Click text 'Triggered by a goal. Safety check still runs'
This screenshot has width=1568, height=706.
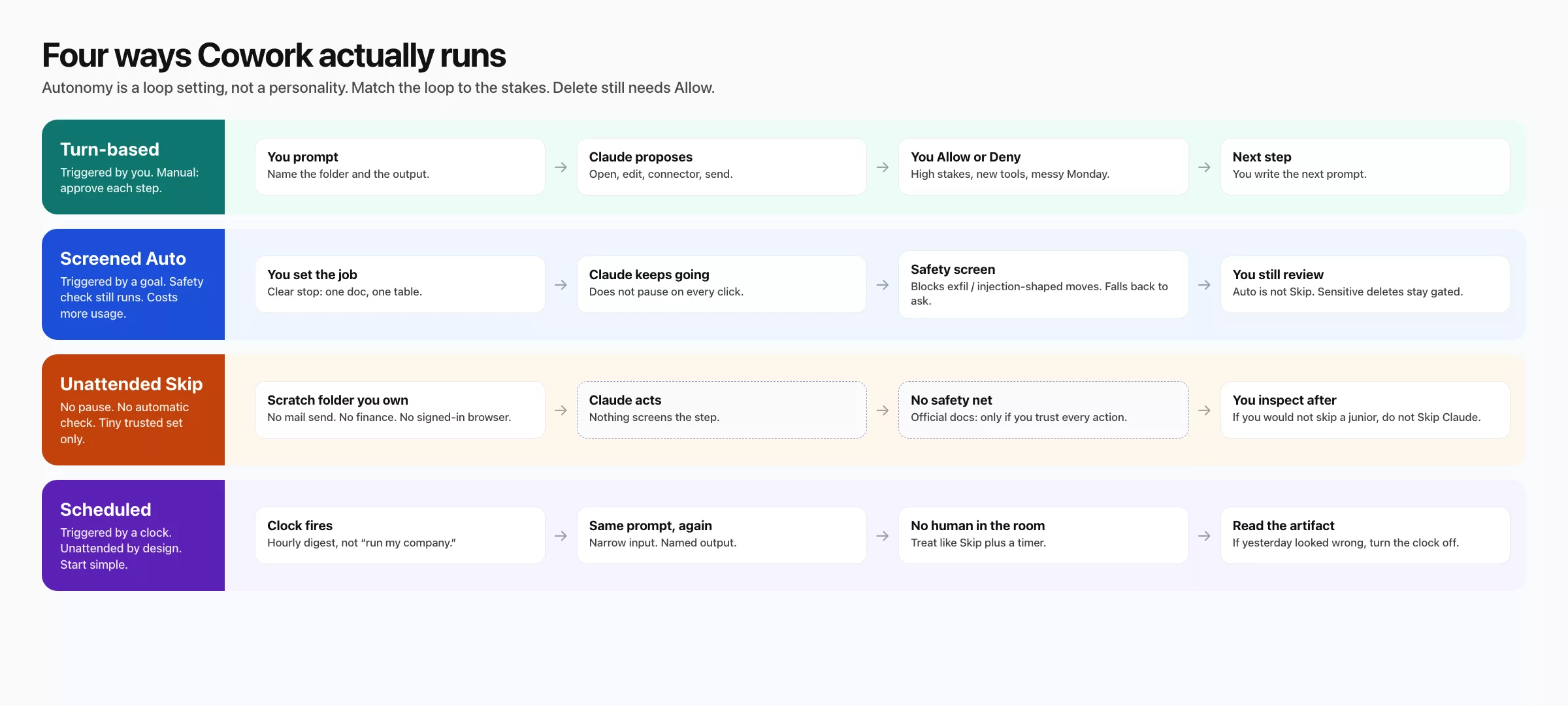(x=132, y=289)
